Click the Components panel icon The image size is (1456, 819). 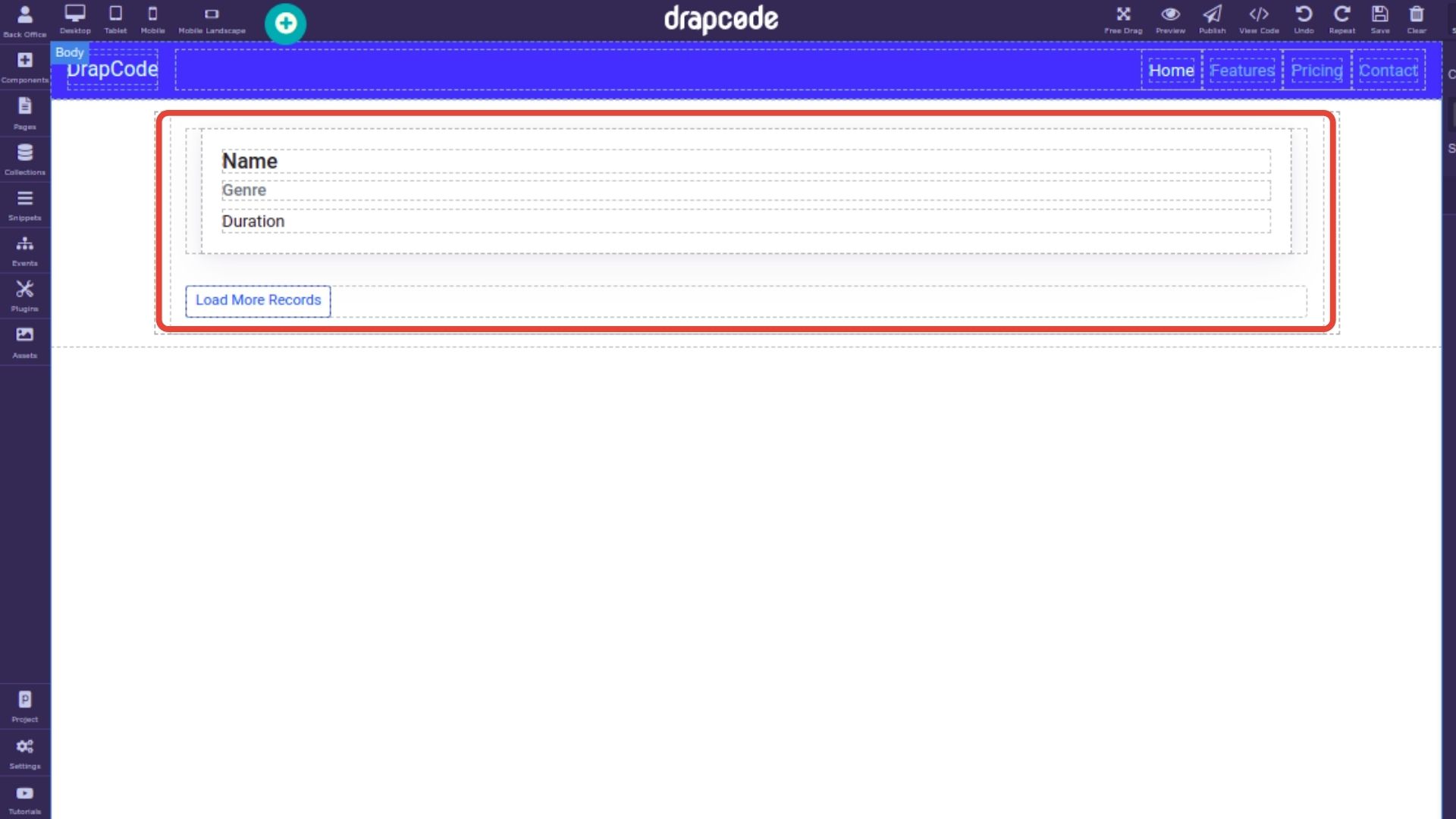[24, 66]
